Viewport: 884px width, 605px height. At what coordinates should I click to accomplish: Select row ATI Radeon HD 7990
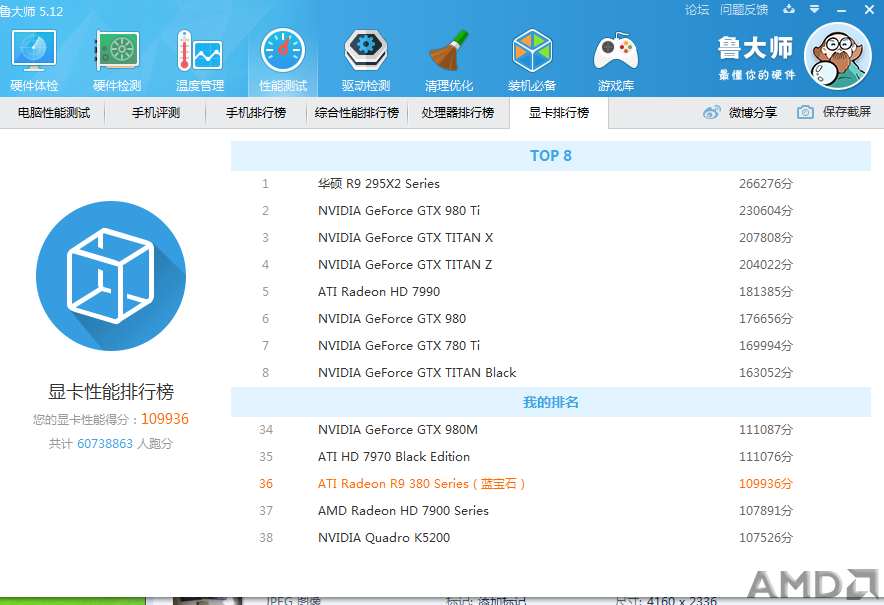coord(551,292)
